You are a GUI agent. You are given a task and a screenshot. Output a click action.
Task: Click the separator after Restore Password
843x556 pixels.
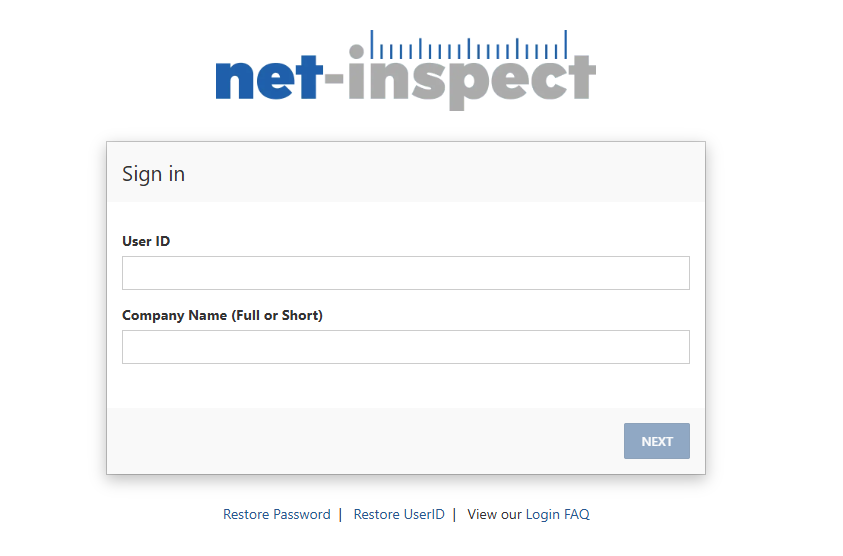[340, 515]
